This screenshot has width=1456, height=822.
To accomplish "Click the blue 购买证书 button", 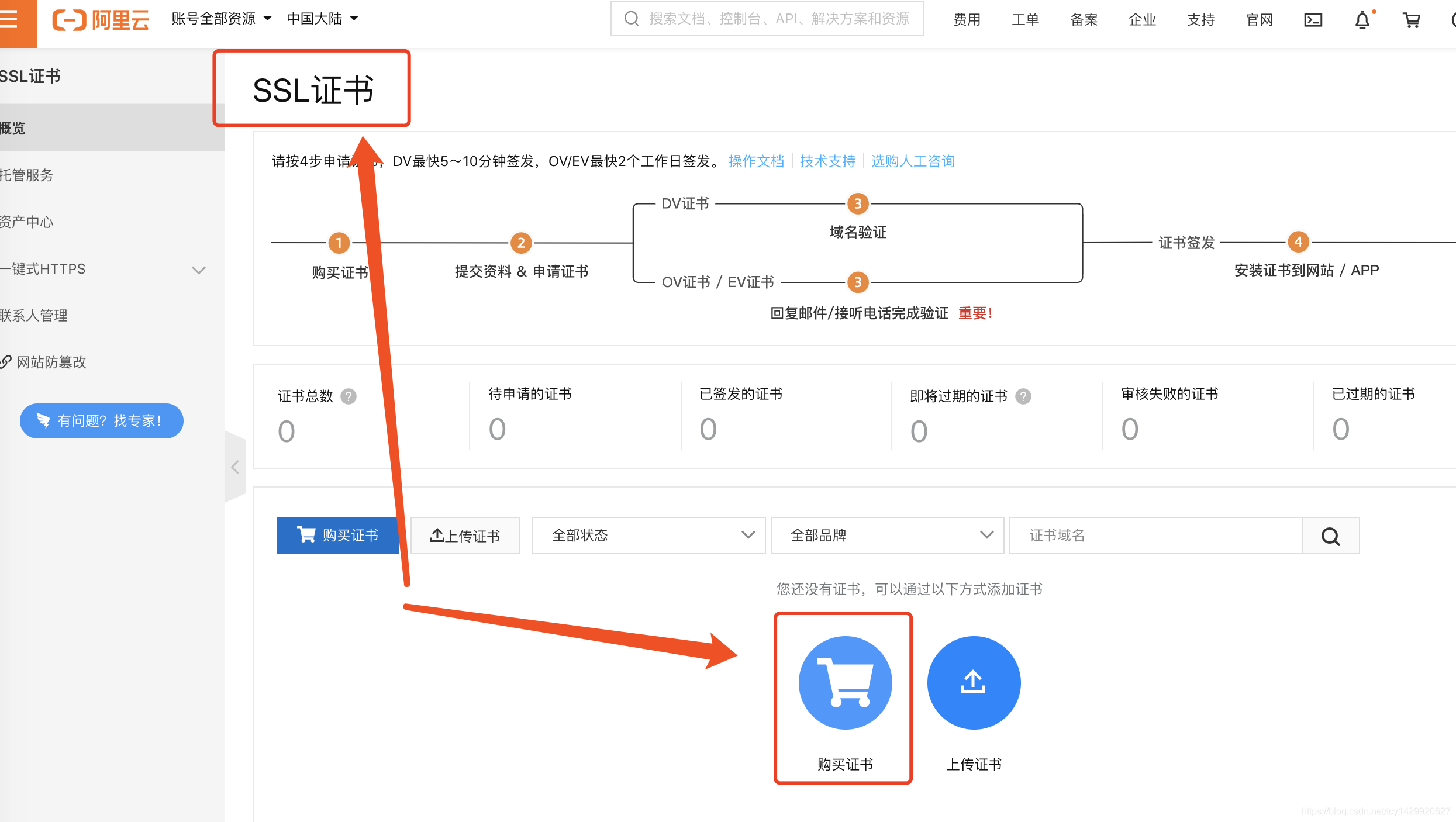I will click(x=337, y=536).
